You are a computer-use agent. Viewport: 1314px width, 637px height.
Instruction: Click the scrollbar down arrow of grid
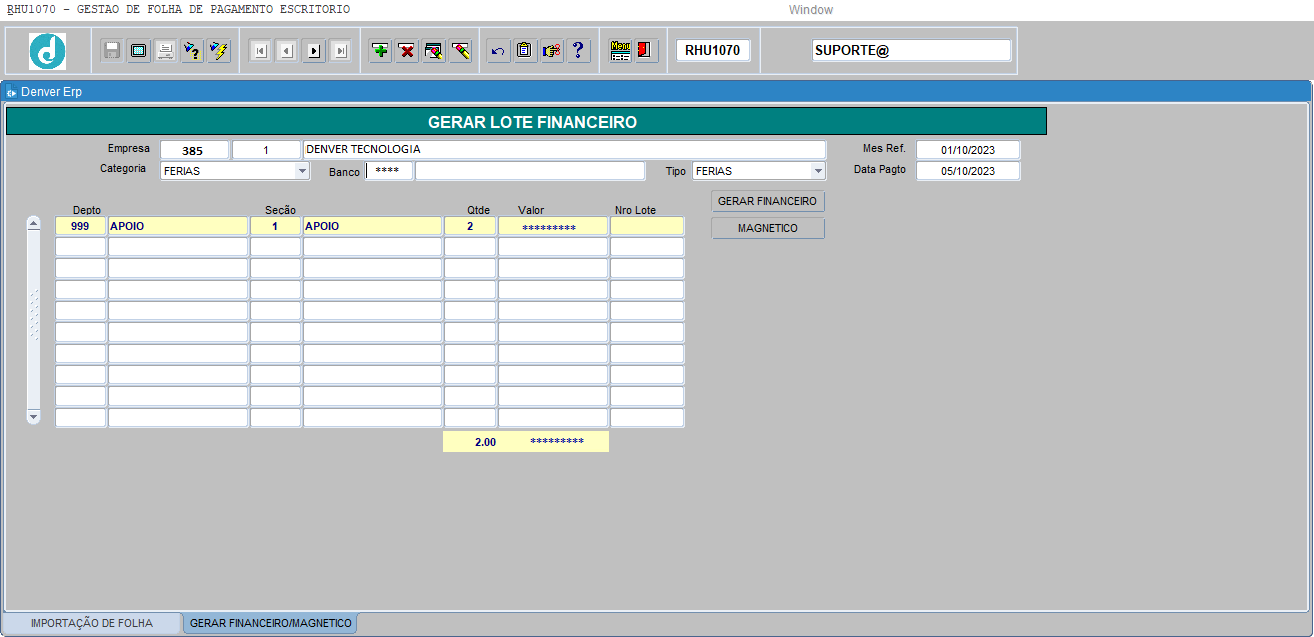(x=33, y=415)
